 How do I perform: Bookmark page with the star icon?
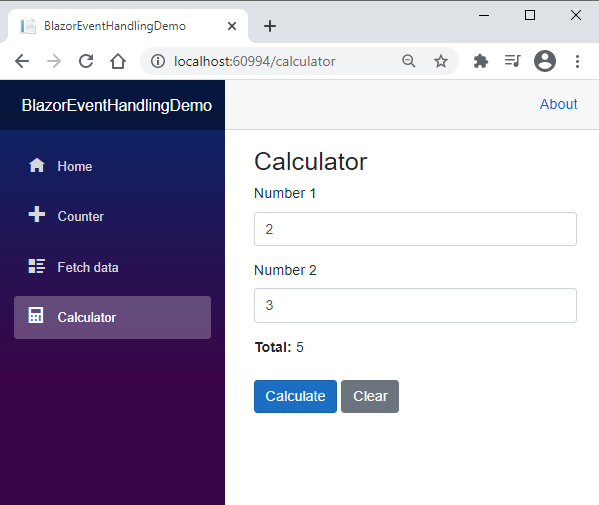441,61
